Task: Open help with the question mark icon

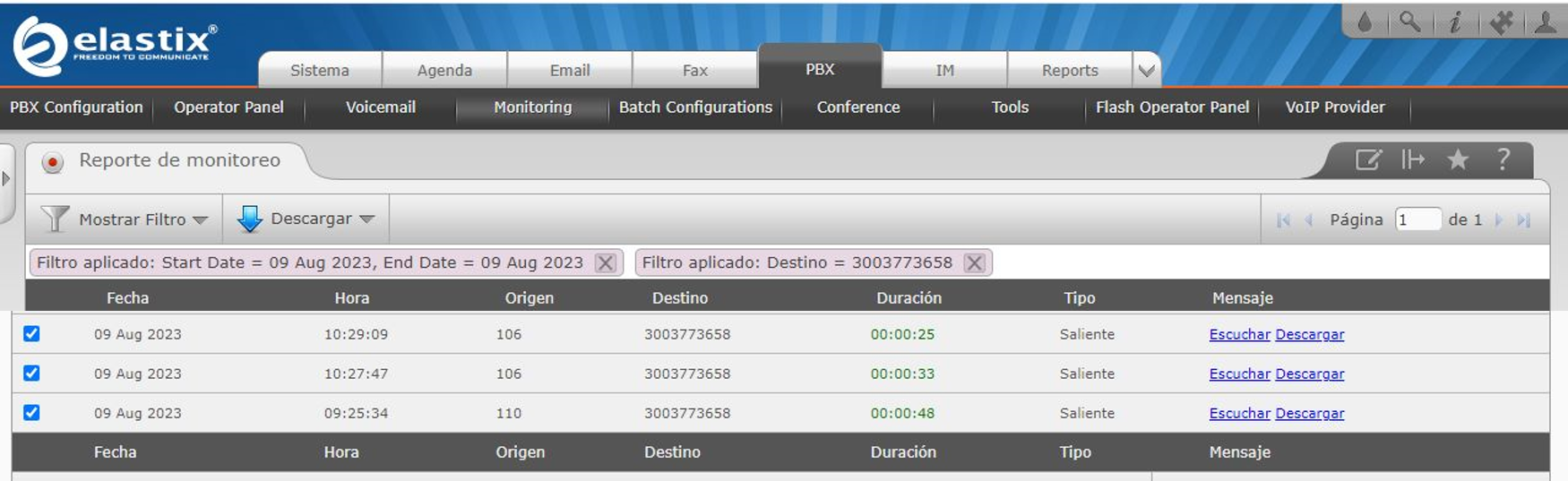Action: coord(1503,159)
